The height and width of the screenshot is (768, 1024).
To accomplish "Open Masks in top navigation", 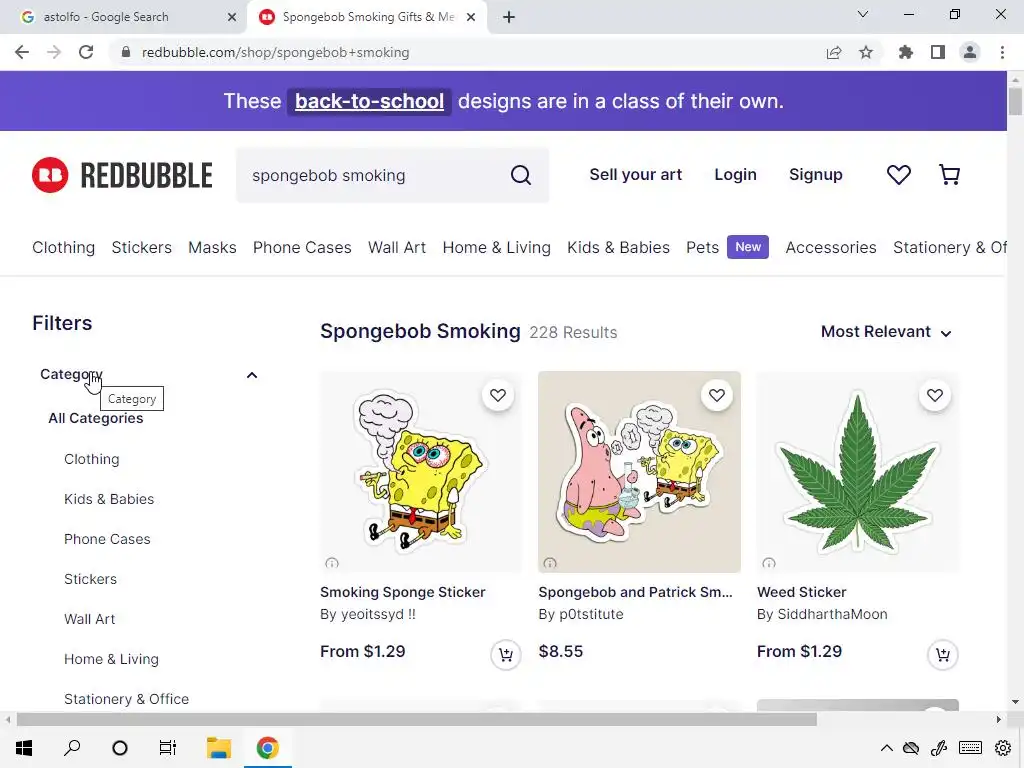I will [x=212, y=248].
